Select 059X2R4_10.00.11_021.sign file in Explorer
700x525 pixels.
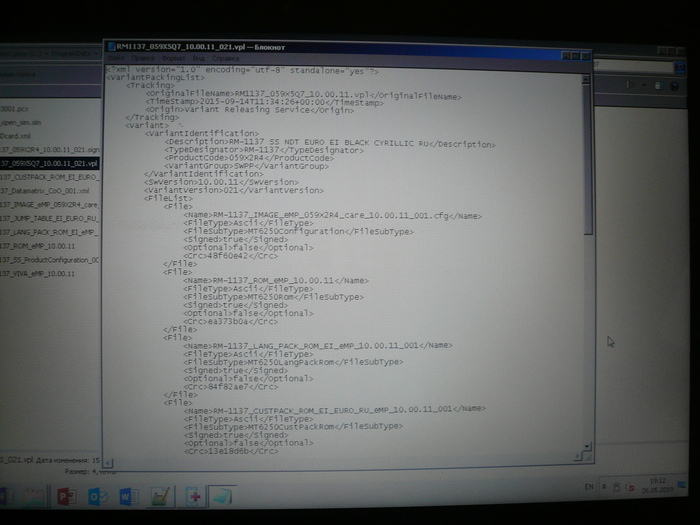(50, 150)
